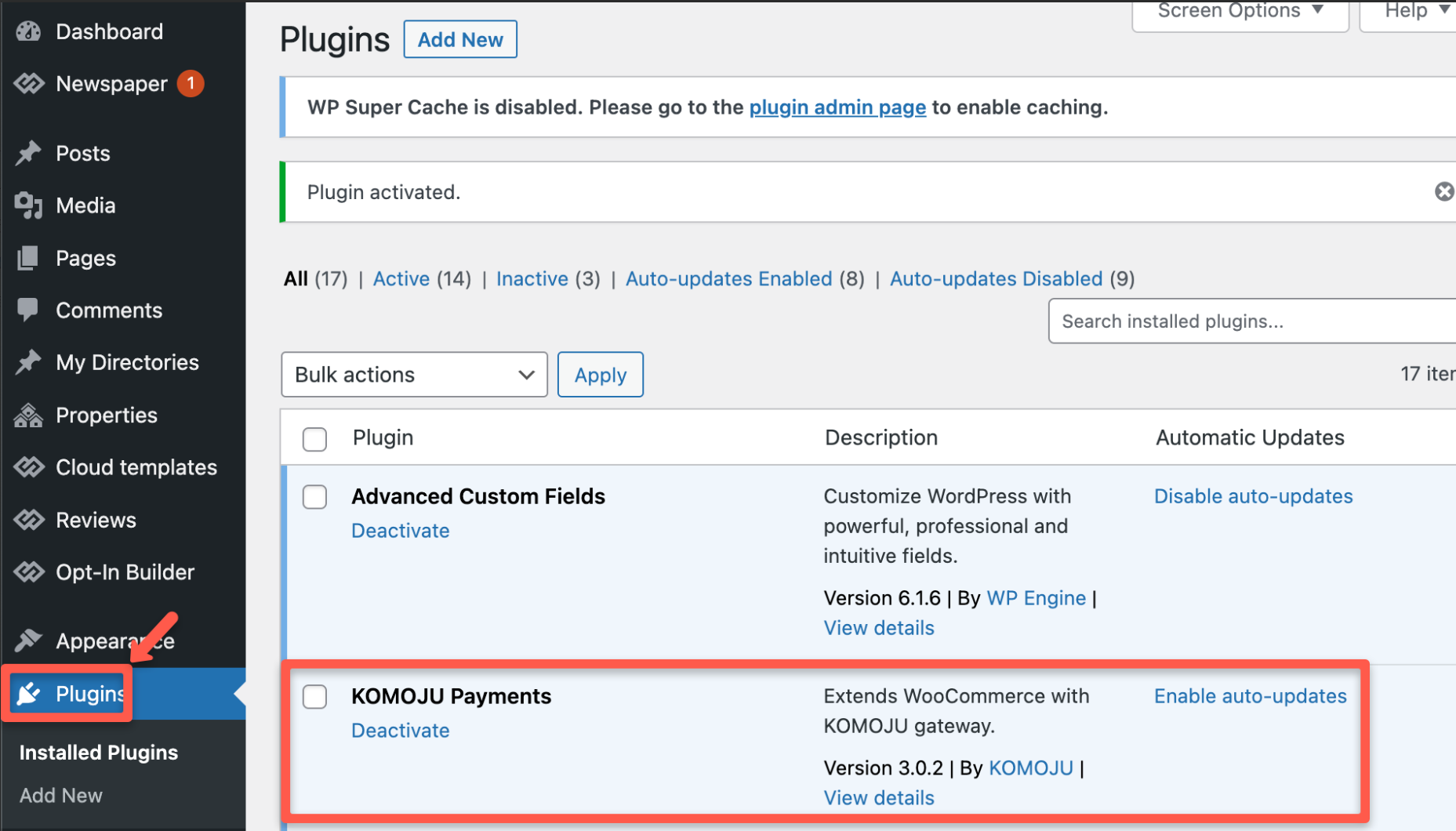1456x831 pixels.
Task: Open Media via its sidebar icon
Action: [28, 205]
